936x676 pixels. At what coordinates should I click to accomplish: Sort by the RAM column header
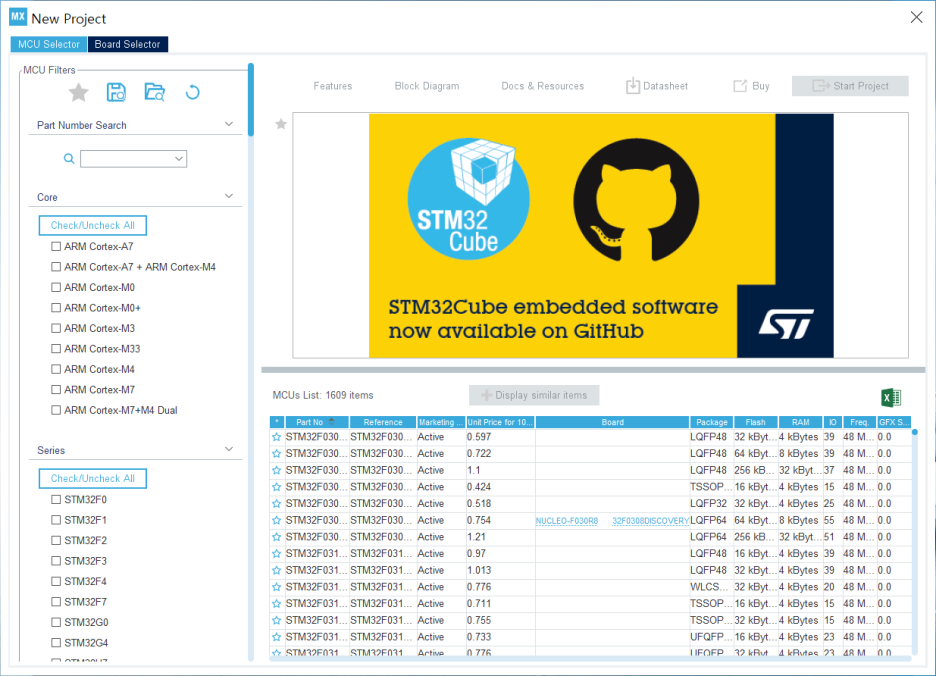(x=800, y=422)
